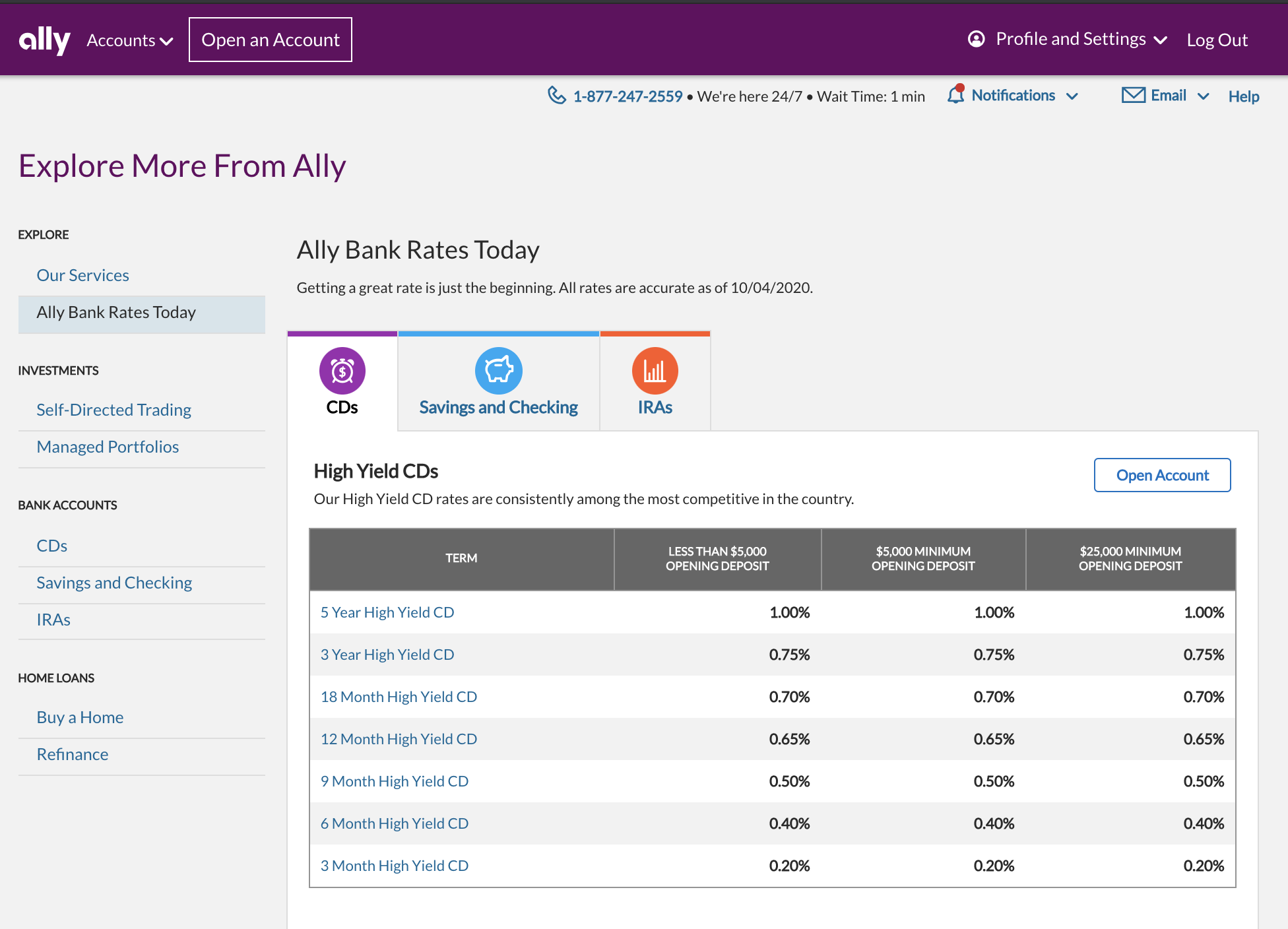Click the TERM column header
Image resolution: width=1288 pixels, height=929 pixels.
(x=461, y=558)
